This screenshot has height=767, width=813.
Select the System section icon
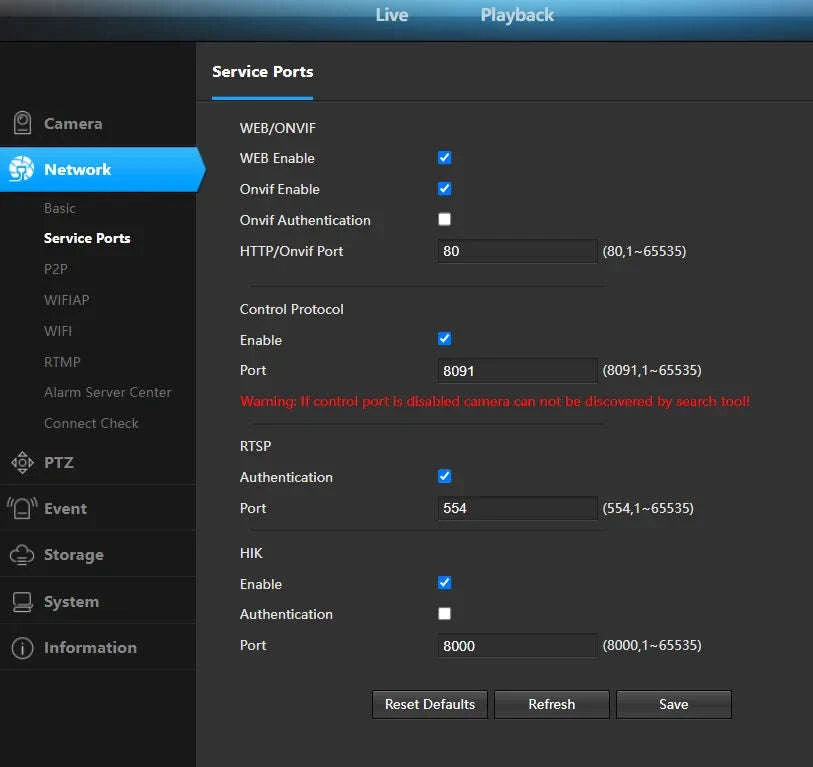tap(22, 600)
